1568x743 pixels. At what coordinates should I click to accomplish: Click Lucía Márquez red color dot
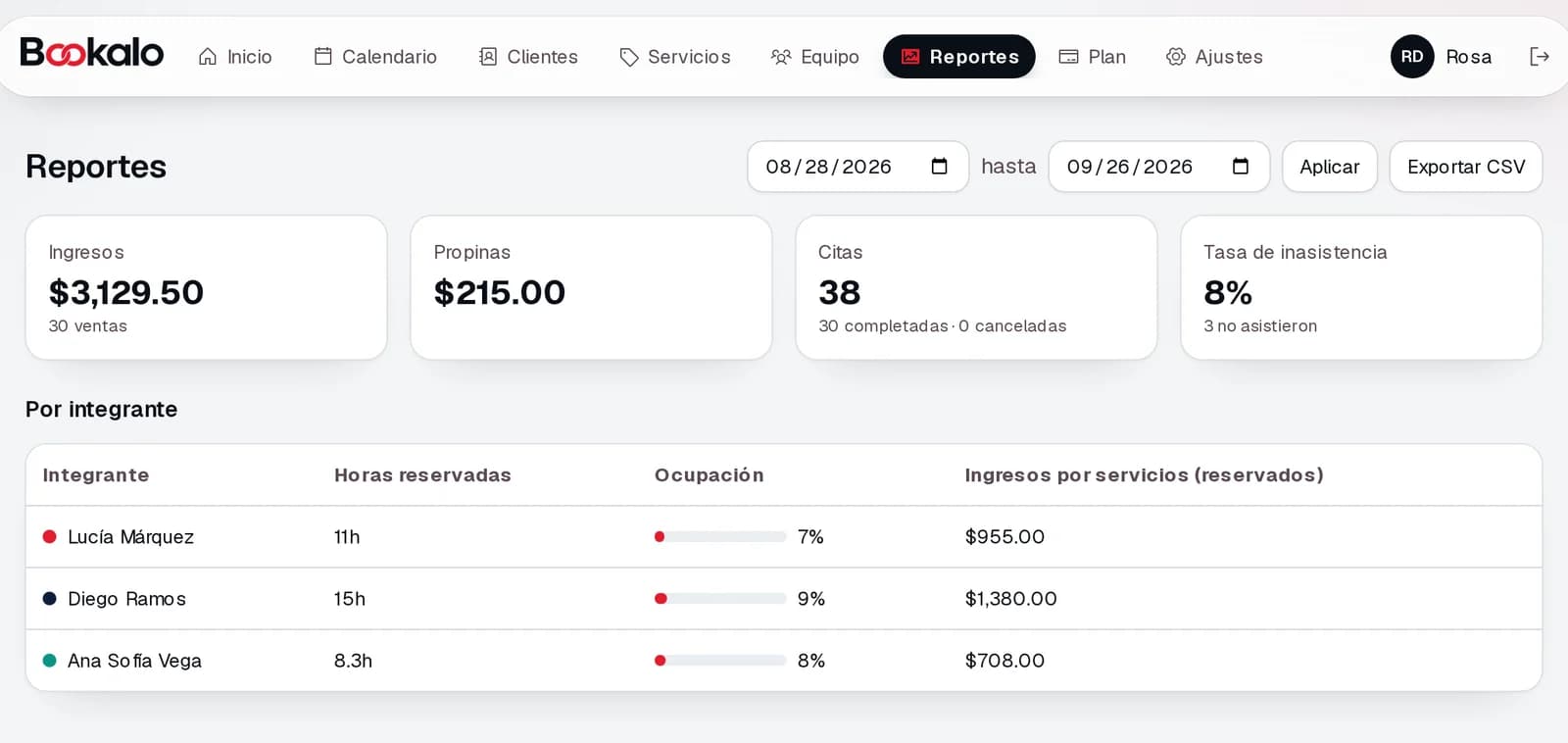click(49, 536)
